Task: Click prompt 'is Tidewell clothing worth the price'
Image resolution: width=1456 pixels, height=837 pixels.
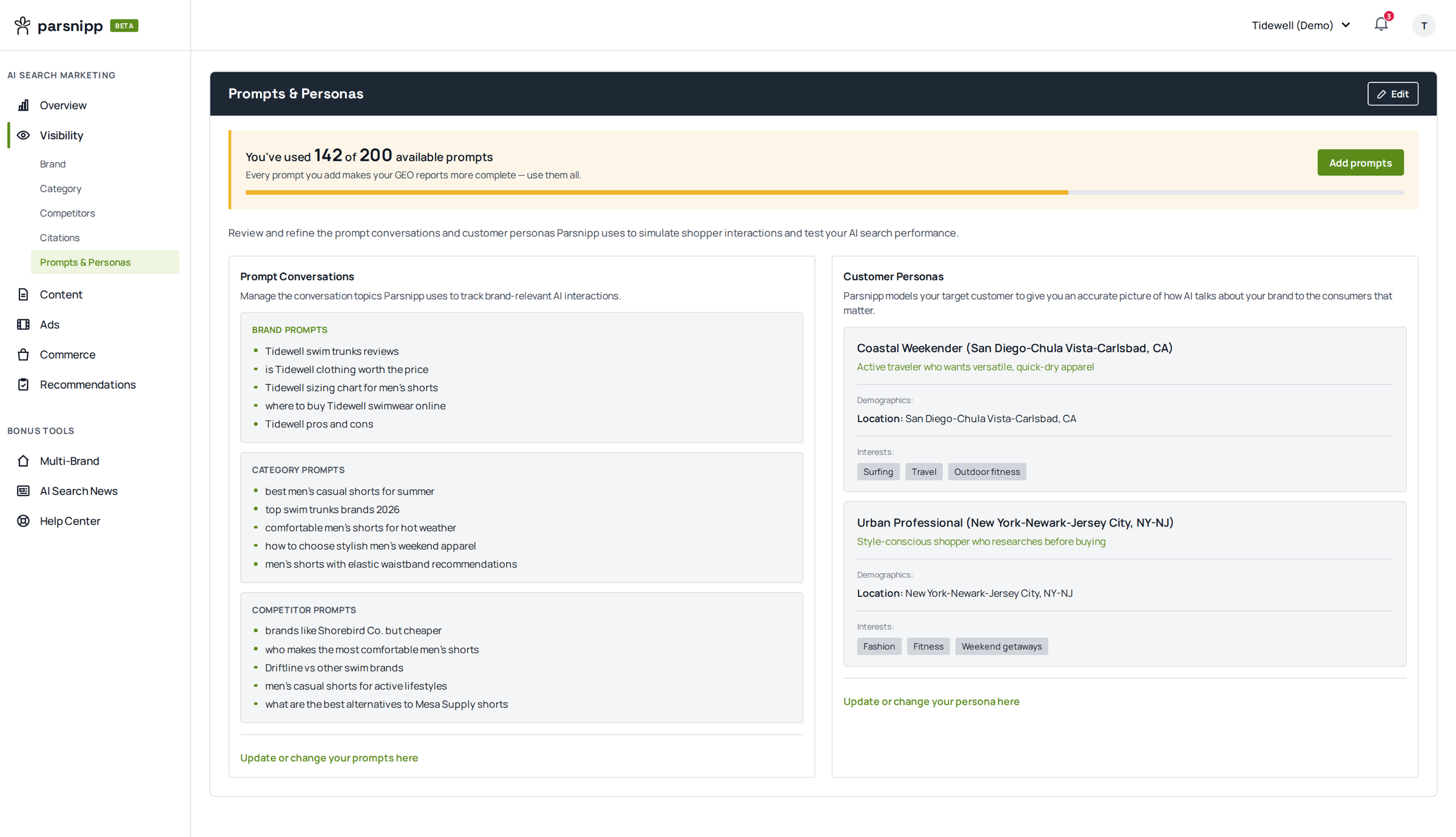Action: (346, 369)
